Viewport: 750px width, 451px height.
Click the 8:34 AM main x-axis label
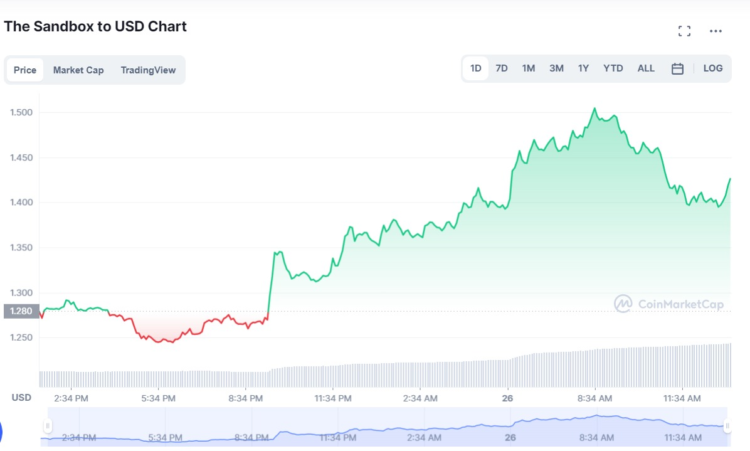tap(595, 398)
